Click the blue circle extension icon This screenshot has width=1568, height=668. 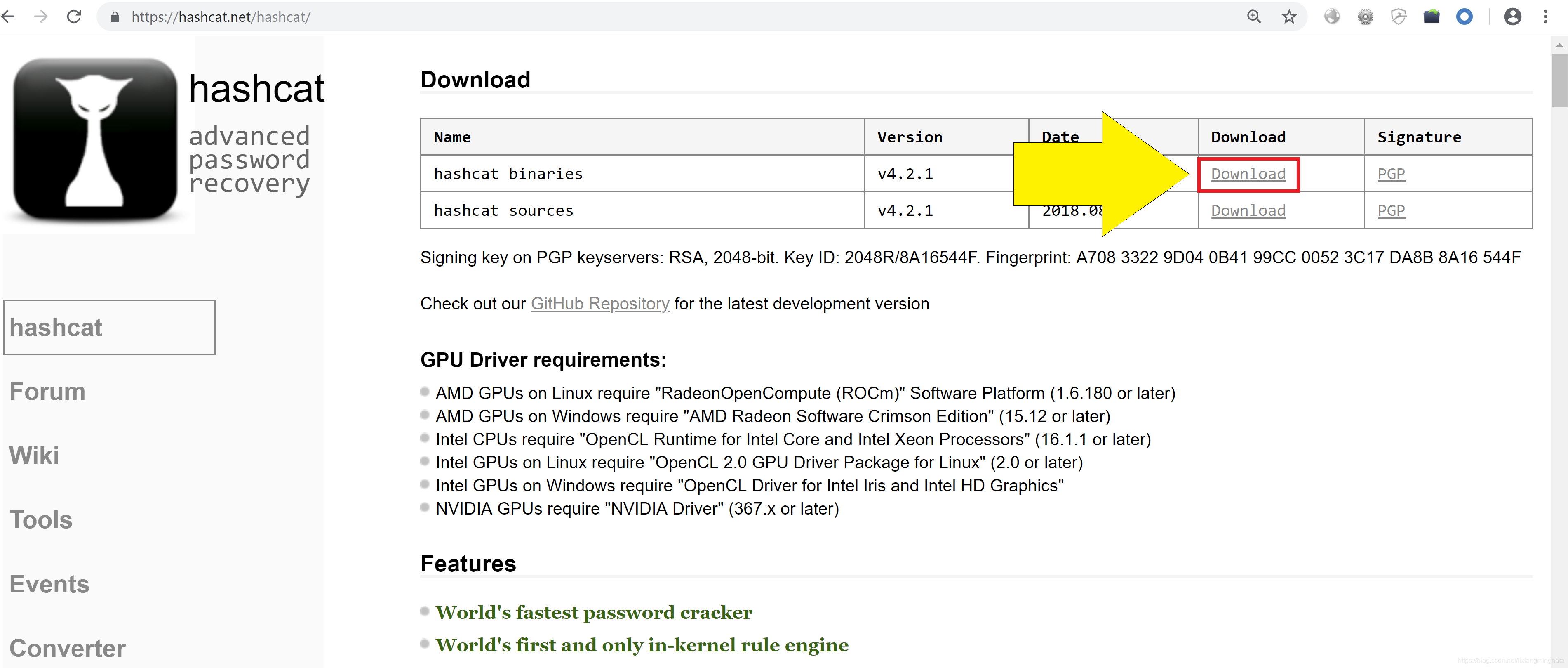tap(1464, 17)
